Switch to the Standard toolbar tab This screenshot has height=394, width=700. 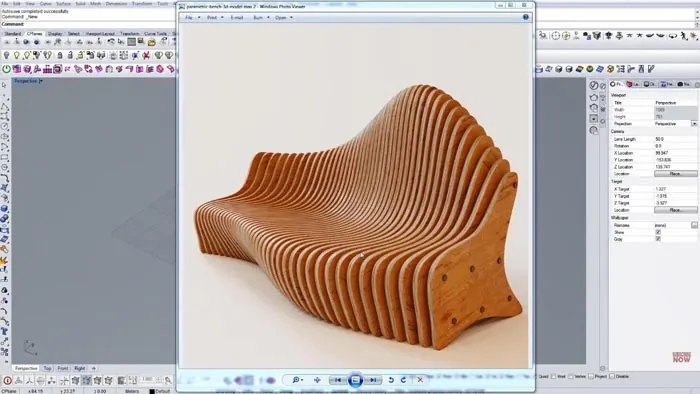pos(13,33)
